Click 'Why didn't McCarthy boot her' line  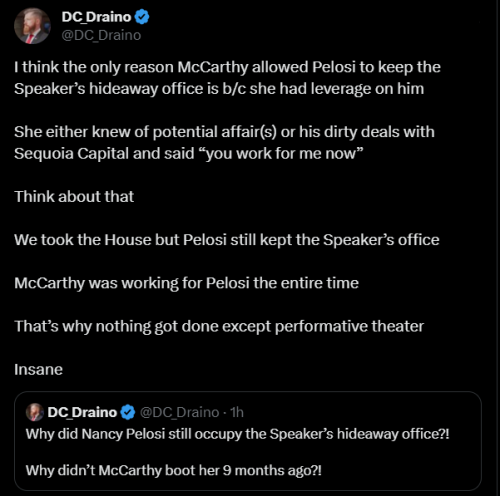(x=174, y=470)
